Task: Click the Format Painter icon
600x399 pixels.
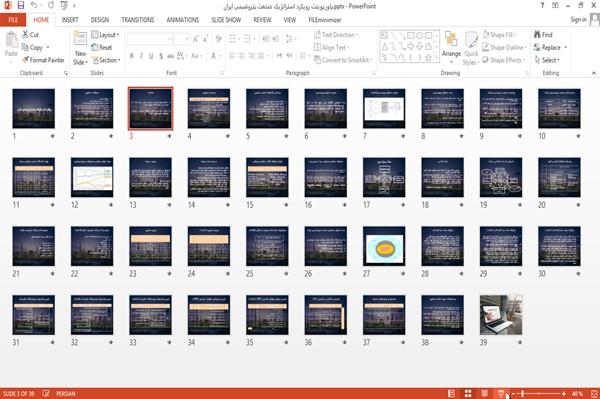Action: click(25, 60)
